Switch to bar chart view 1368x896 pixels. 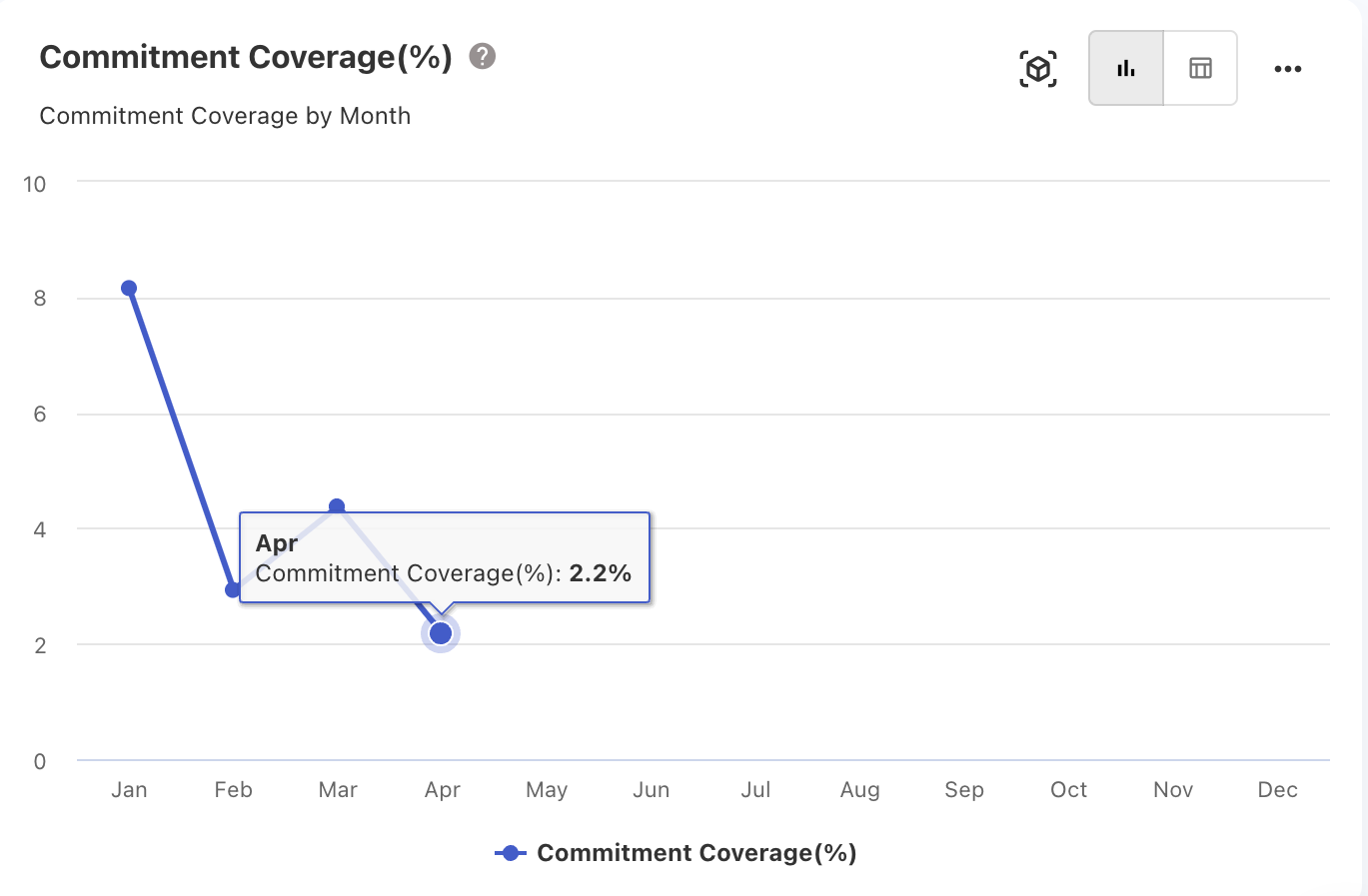pyautogui.click(x=1126, y=68)
